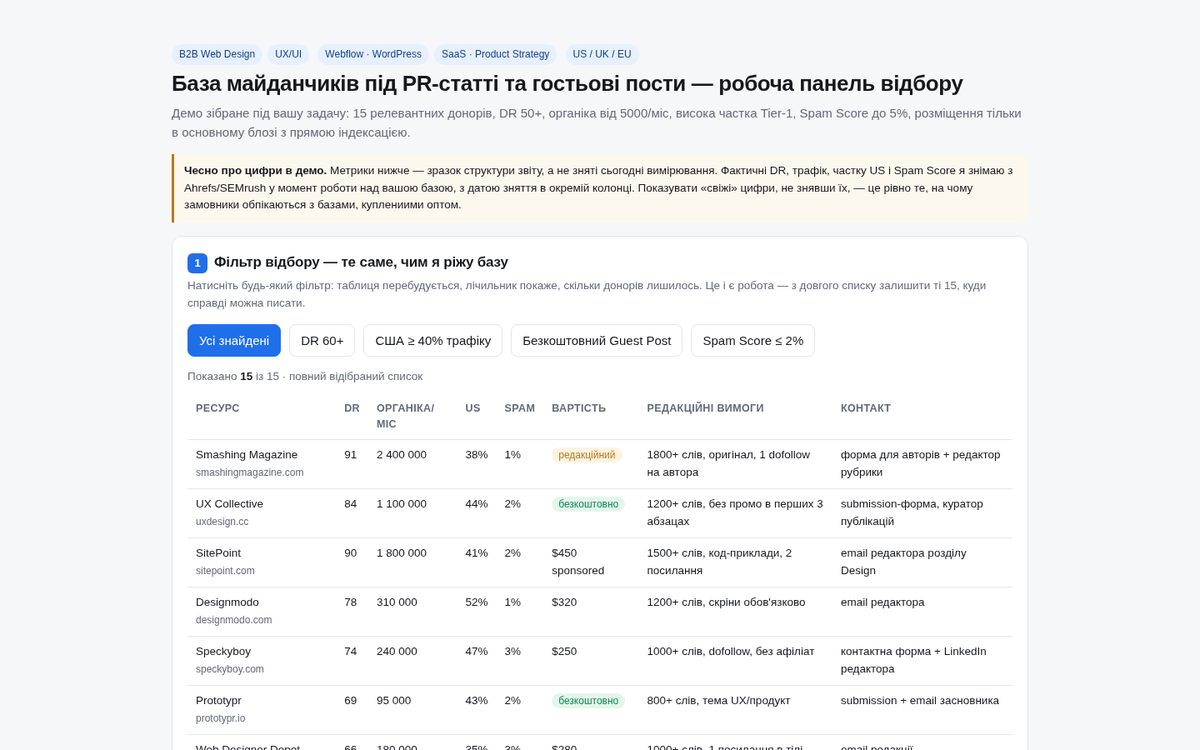Click the 'uxdesign.cc' domain text
Image resolution: width=1200 pixels, height=750 pixels.
click(222, 521)
